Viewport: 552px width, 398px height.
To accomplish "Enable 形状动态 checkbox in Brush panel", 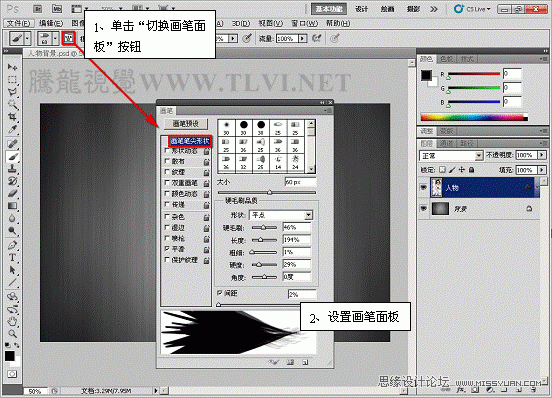I will coord(167,150).
